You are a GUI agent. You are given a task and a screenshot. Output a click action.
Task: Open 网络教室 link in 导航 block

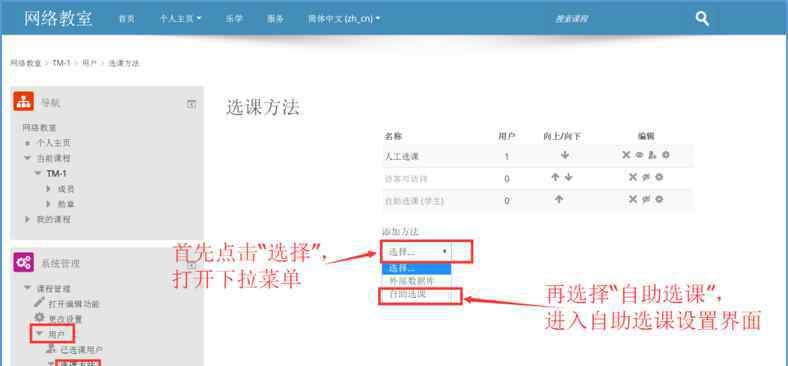tap(40, 128)
